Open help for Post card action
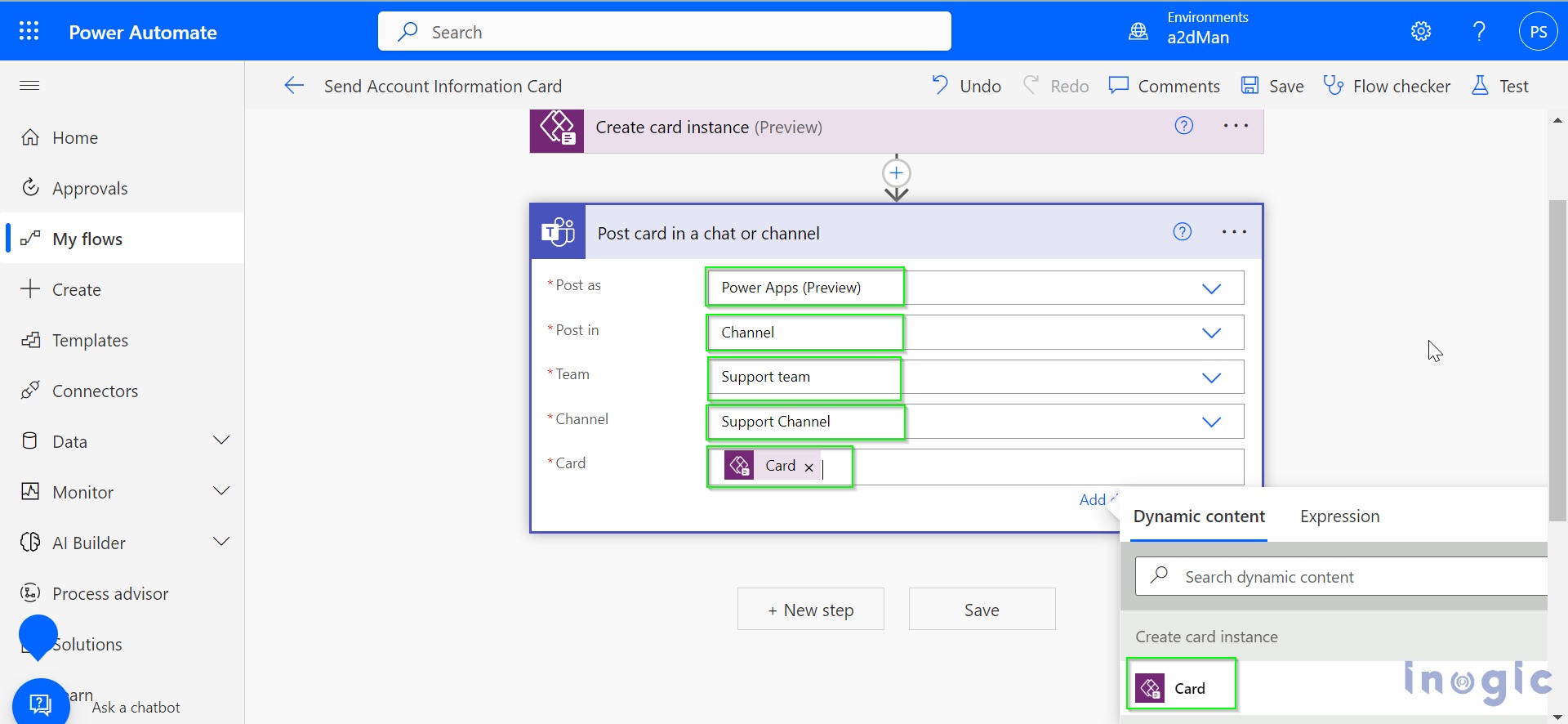Image resolution: width=1568 pixels, height=724 pixels. tap(1183, 232)
